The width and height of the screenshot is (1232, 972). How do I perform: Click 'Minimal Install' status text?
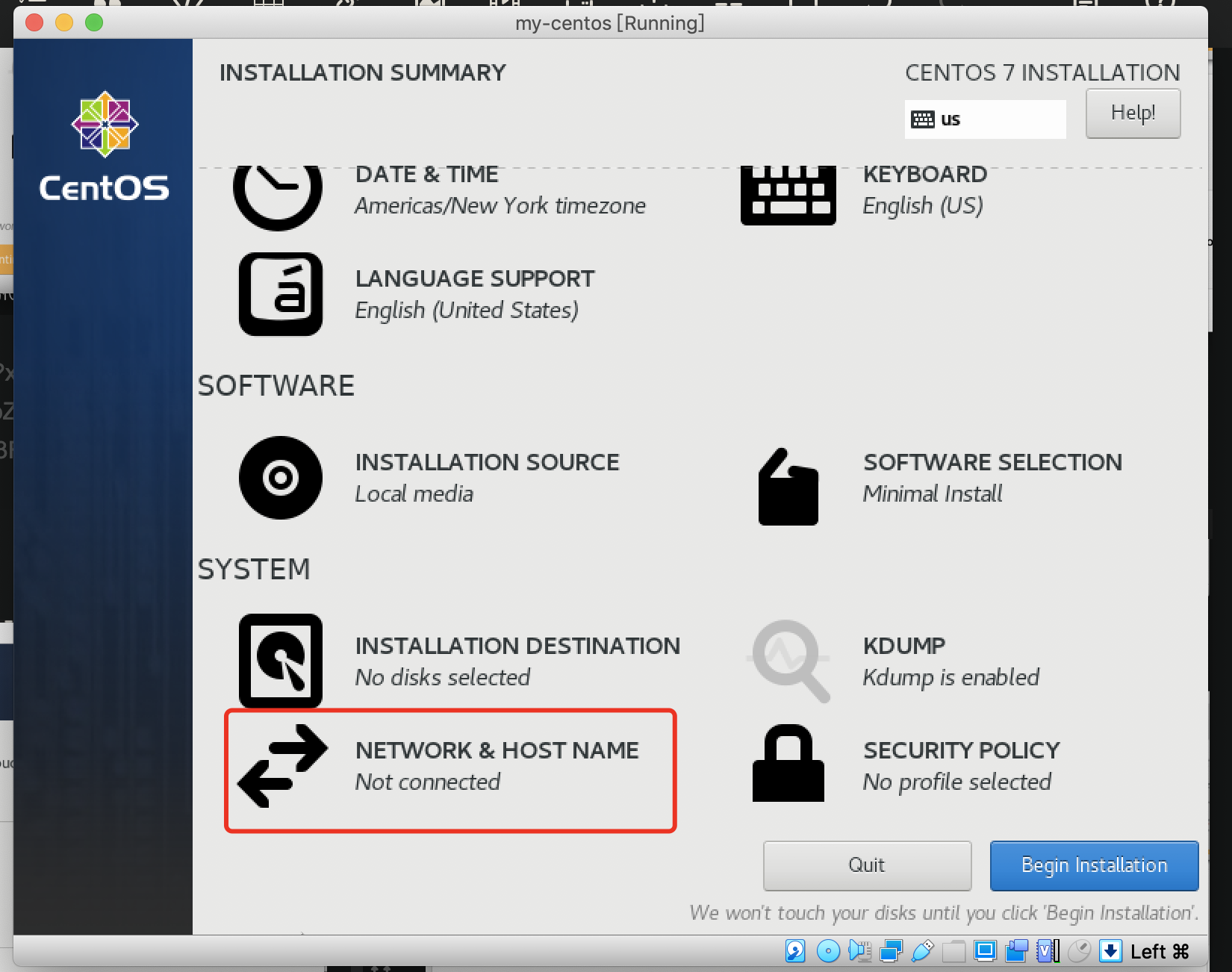tap(933, 493)
